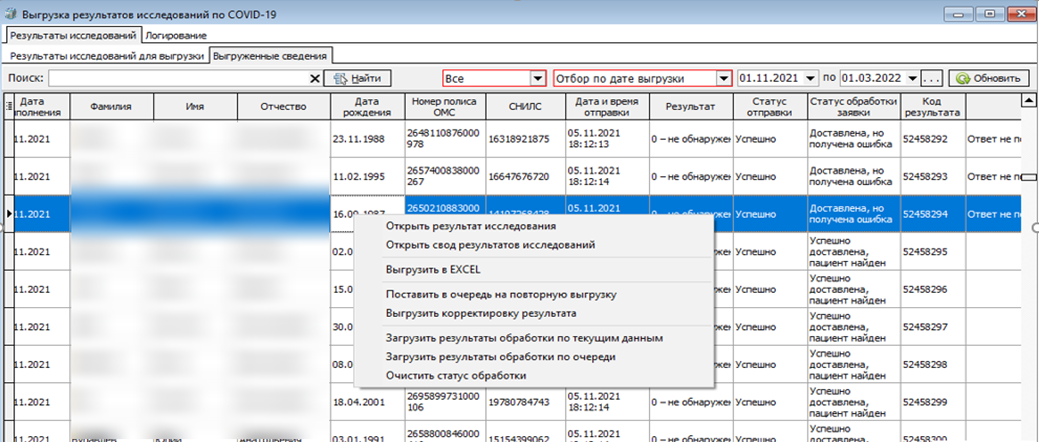Click Выгрузить корректировку результата option
This screenshot has width=1039, height=442.
(x=482, y=314)
